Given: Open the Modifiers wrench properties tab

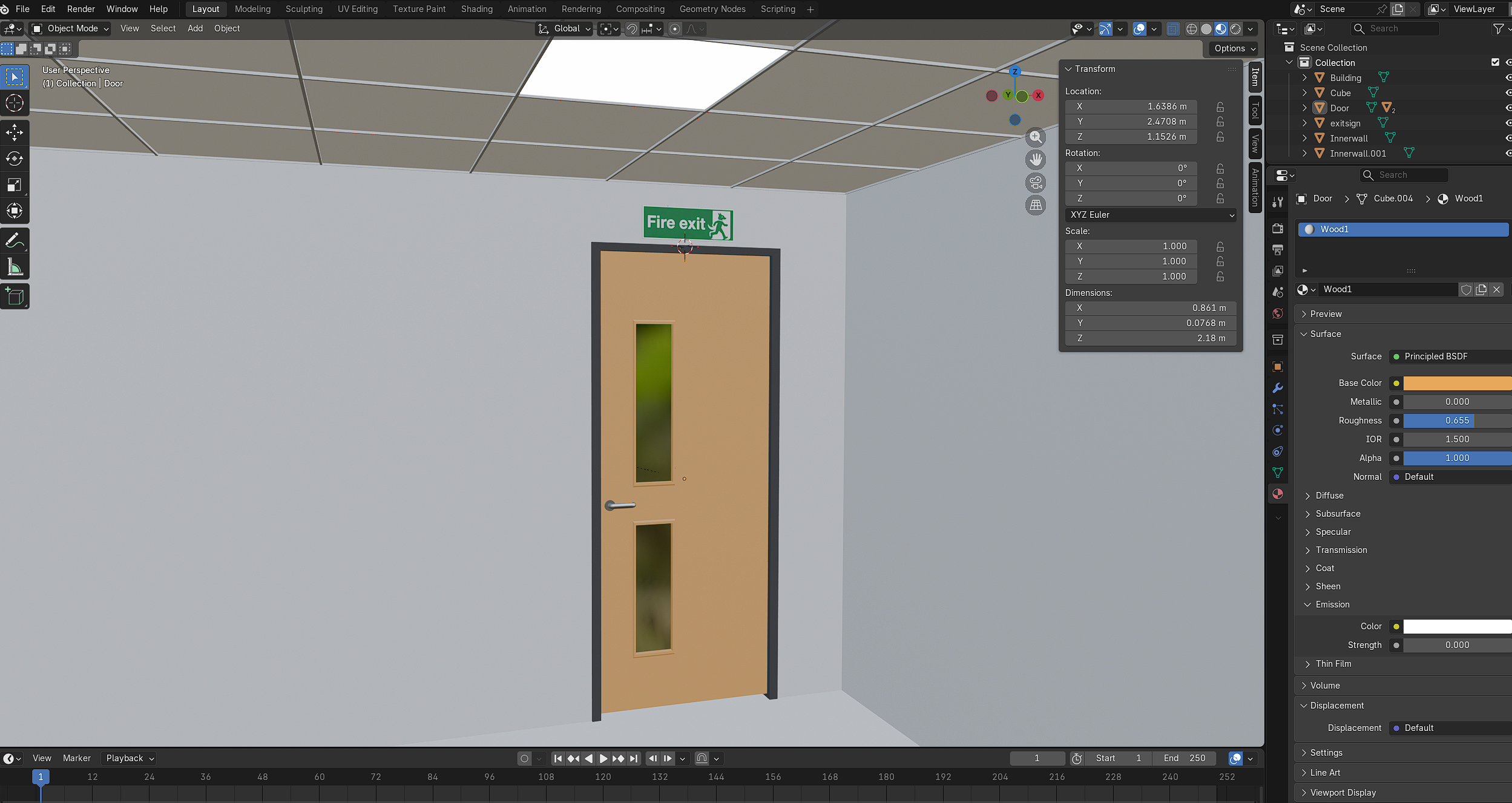Looking at the screenshot, I should [1278, 388].
